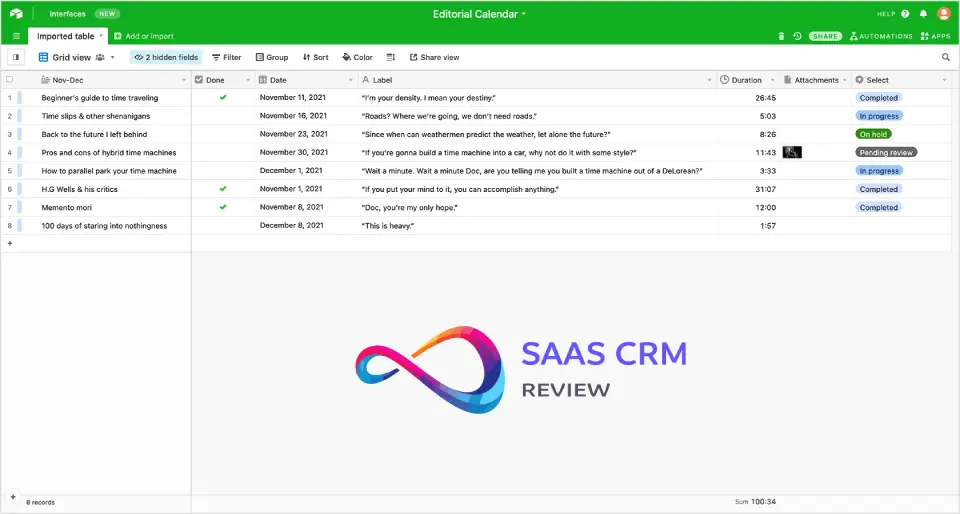Screen dimensions: 960x514
Task: Click the 2 hidden fields button
Action: (x=166, y=58)
